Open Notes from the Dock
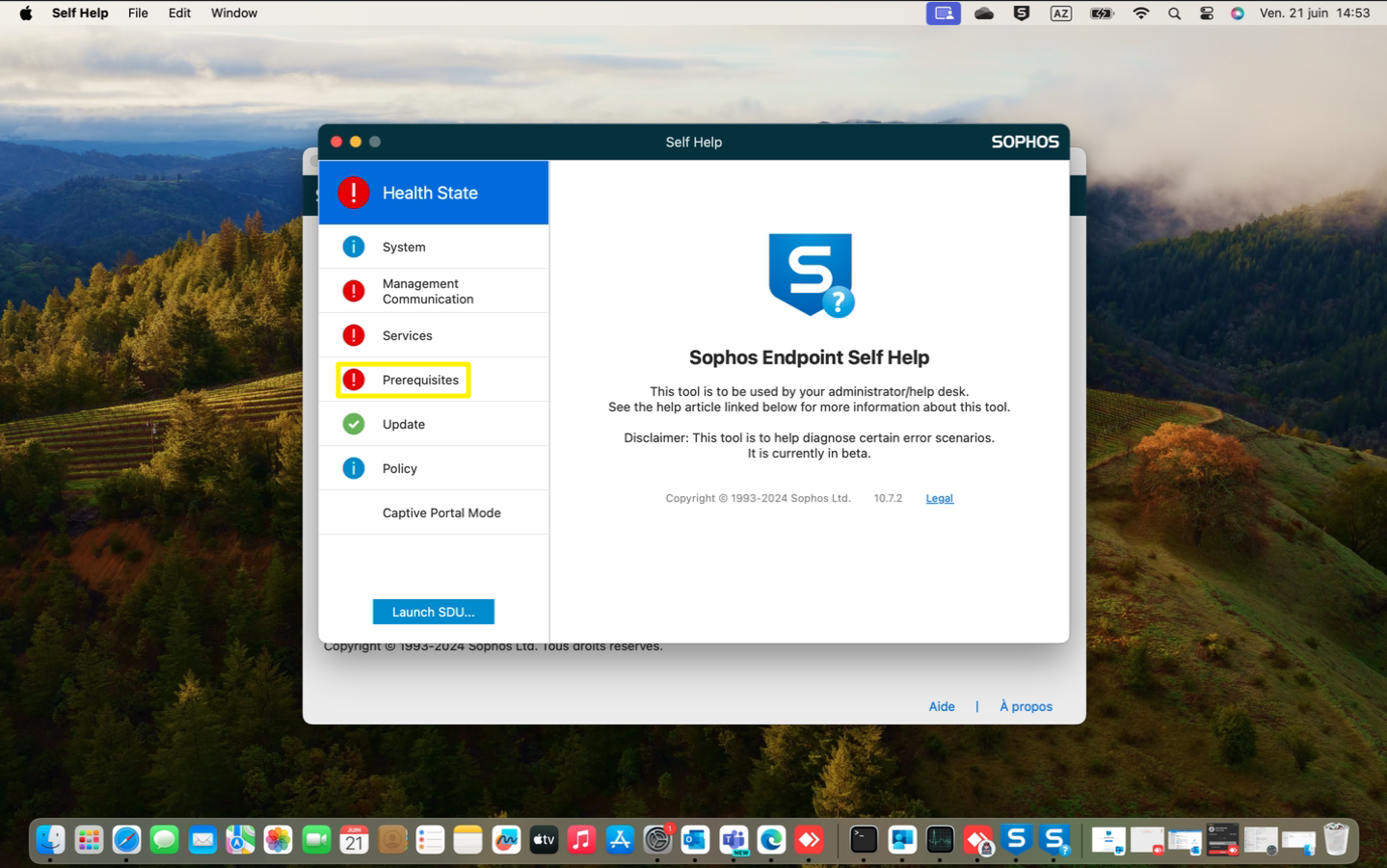Viewport: 1387px width, 868px height. coord(467,840)
